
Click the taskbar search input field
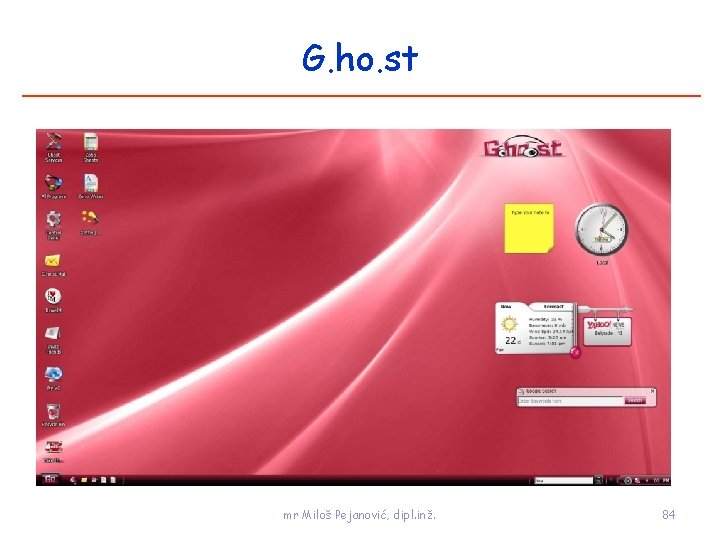tap(564, 480)
